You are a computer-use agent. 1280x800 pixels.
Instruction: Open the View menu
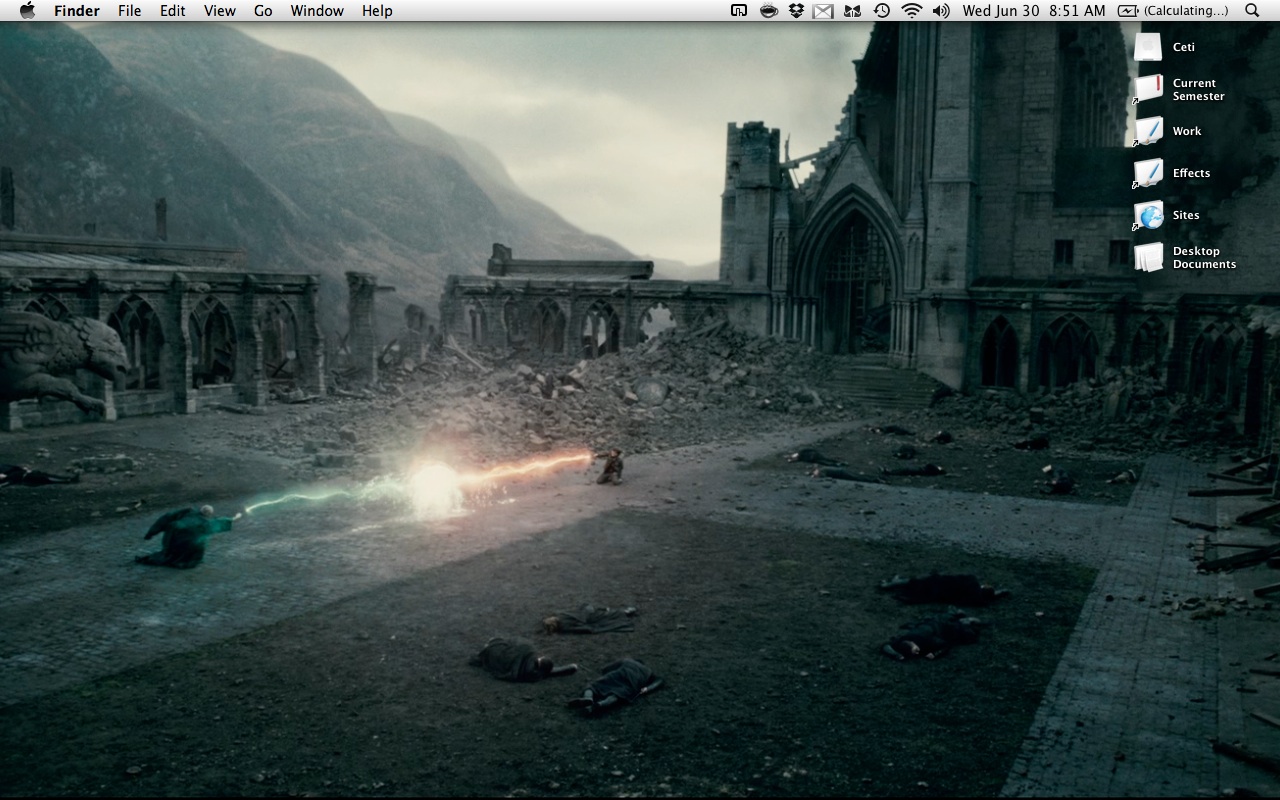click(220, 11)
